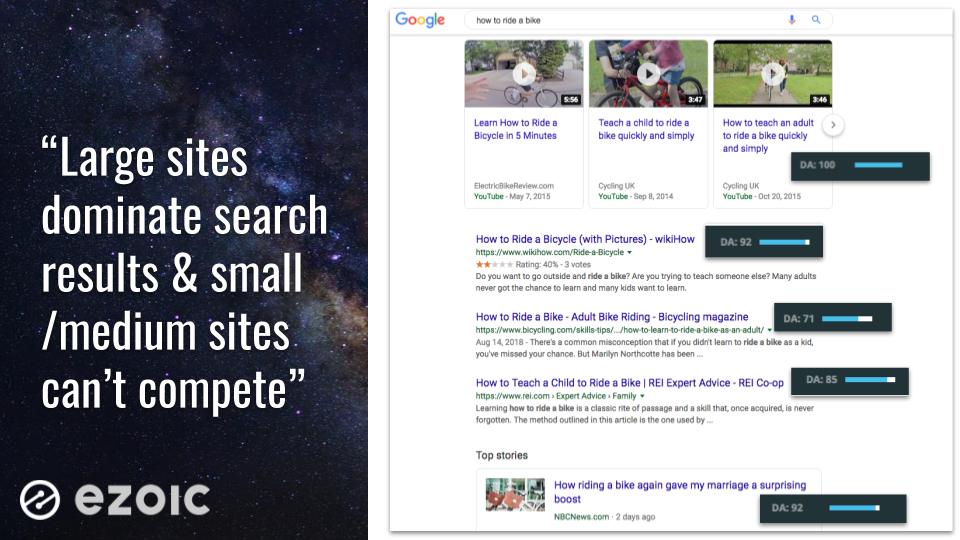Expand the bicycling.com URL dropdown arrow
This screenshot has width=960, height=540.
point(770,330)
